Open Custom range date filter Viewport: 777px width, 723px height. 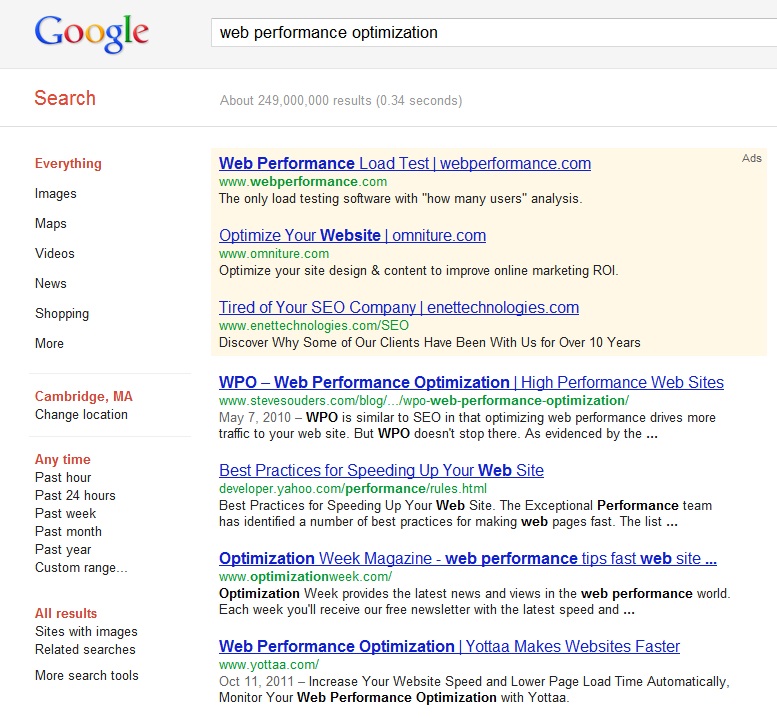point(81,567)
